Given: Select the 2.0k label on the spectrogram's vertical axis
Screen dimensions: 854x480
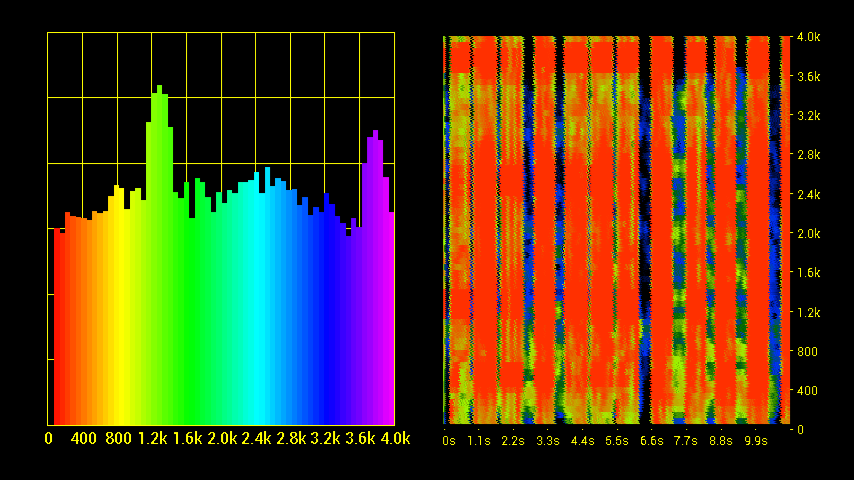Looking at the screenshot, I should point(809,234).
